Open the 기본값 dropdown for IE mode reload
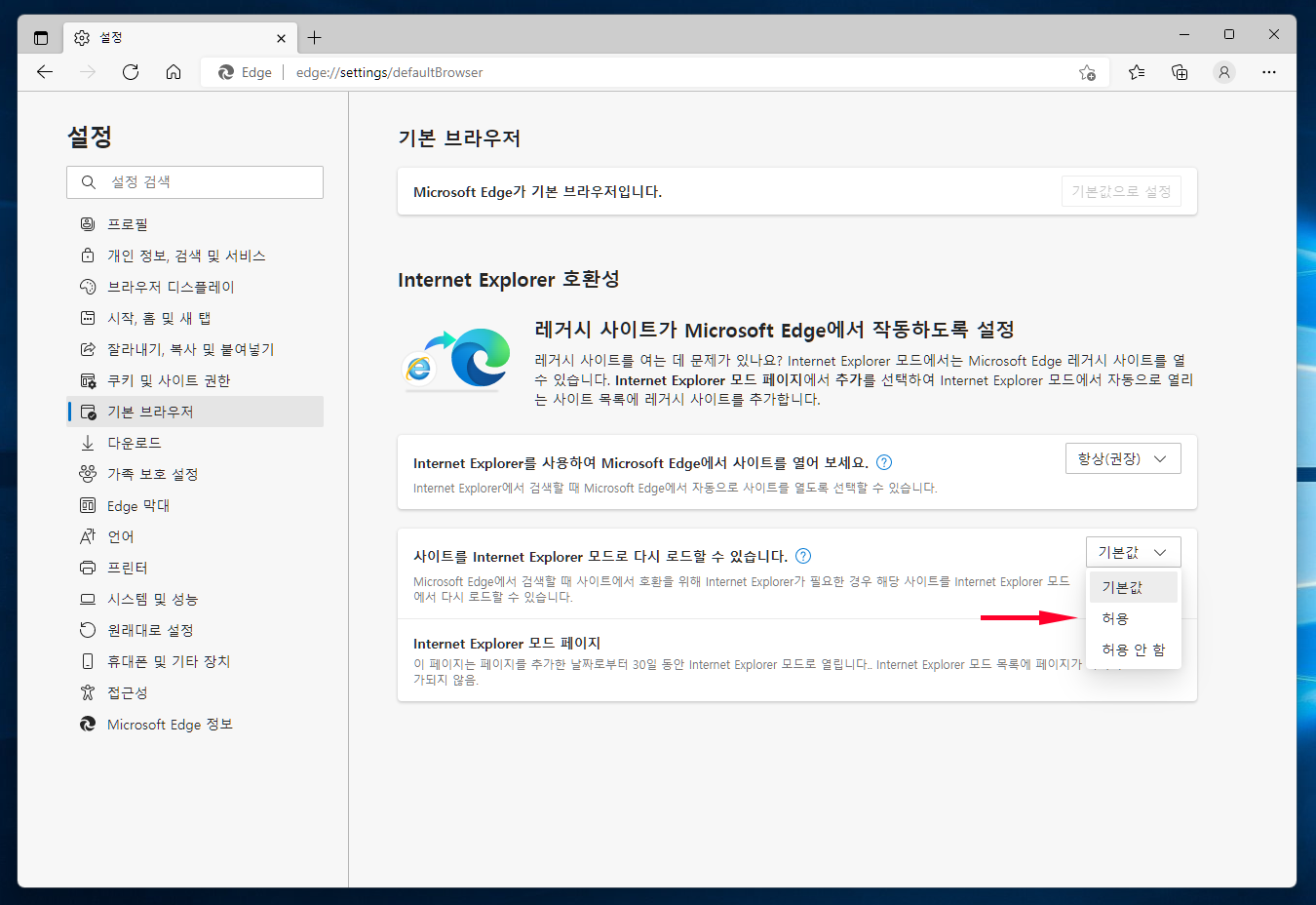This screenshot has height=905, width=1316. click(1134, 552)
